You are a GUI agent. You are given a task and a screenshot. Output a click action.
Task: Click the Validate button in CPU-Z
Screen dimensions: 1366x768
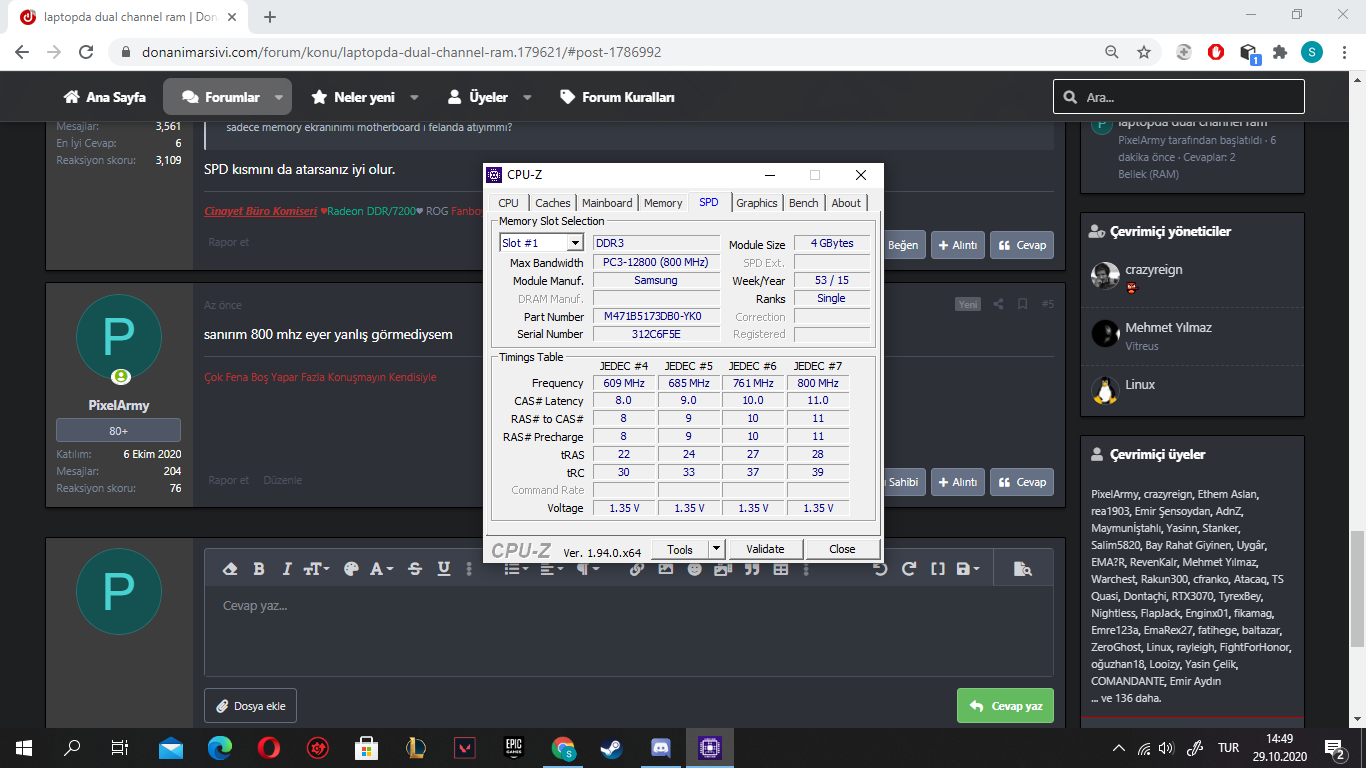click(765, 549)
